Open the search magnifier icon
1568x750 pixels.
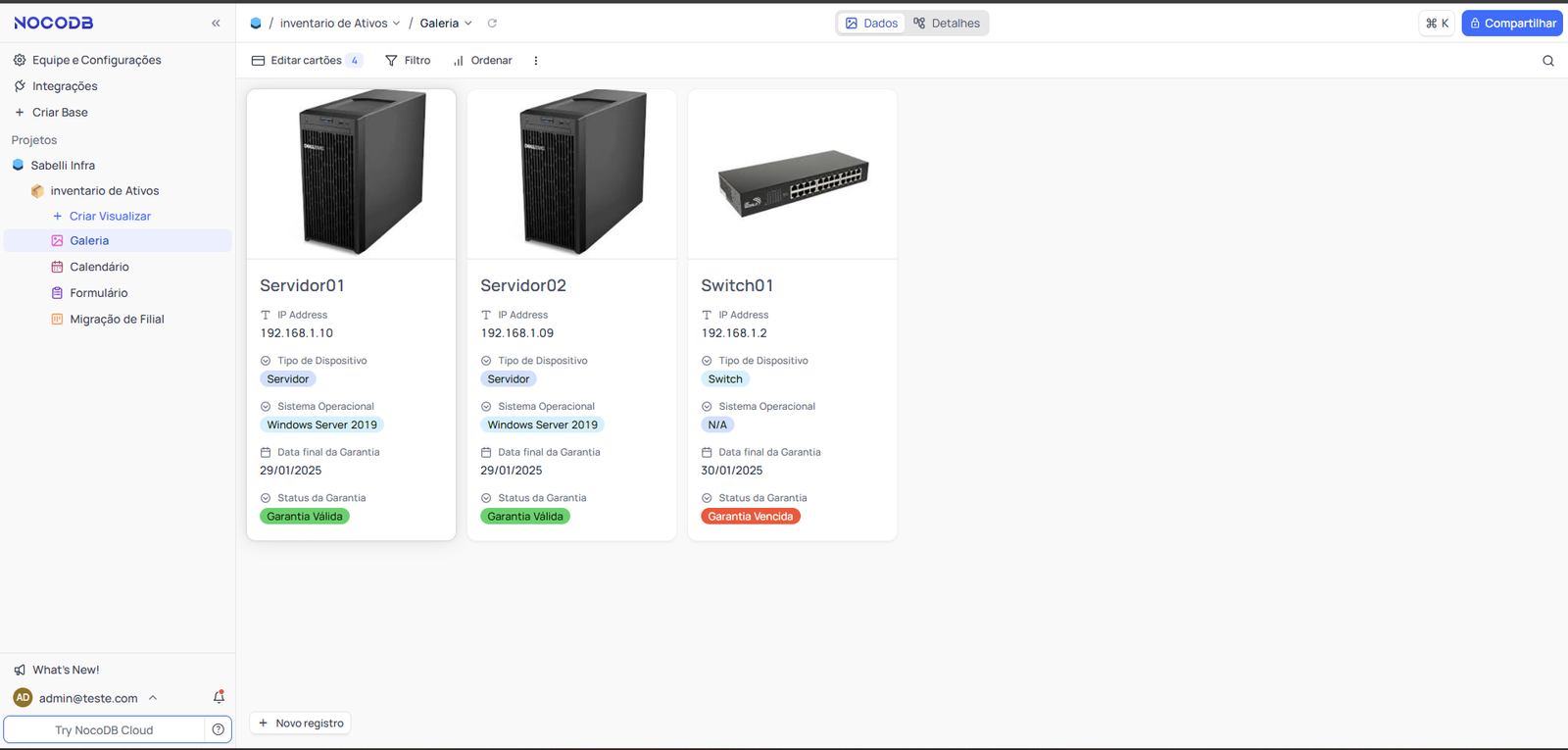point(1548,61)
